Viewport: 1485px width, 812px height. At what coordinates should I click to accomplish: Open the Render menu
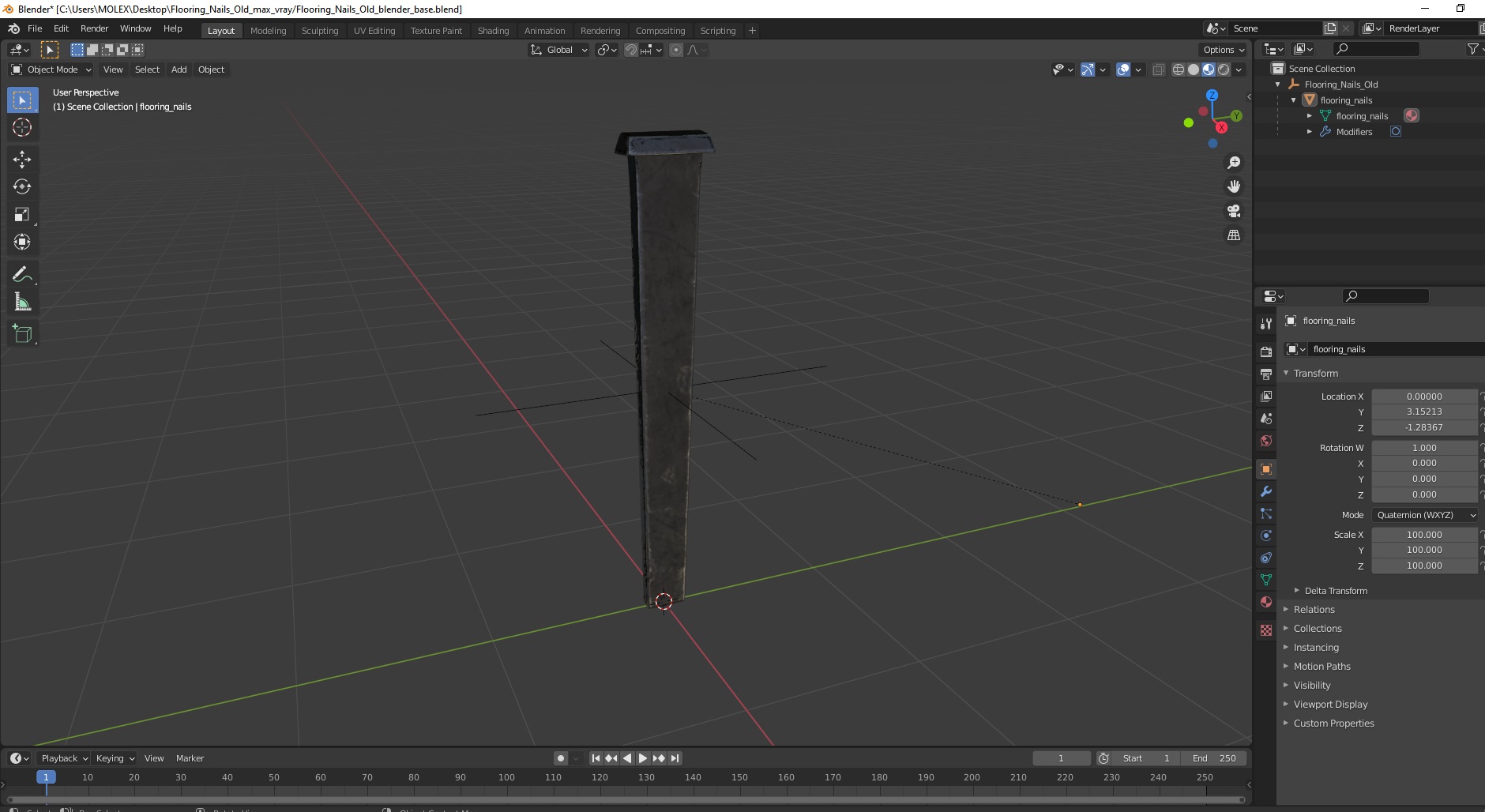coord(94,28)
